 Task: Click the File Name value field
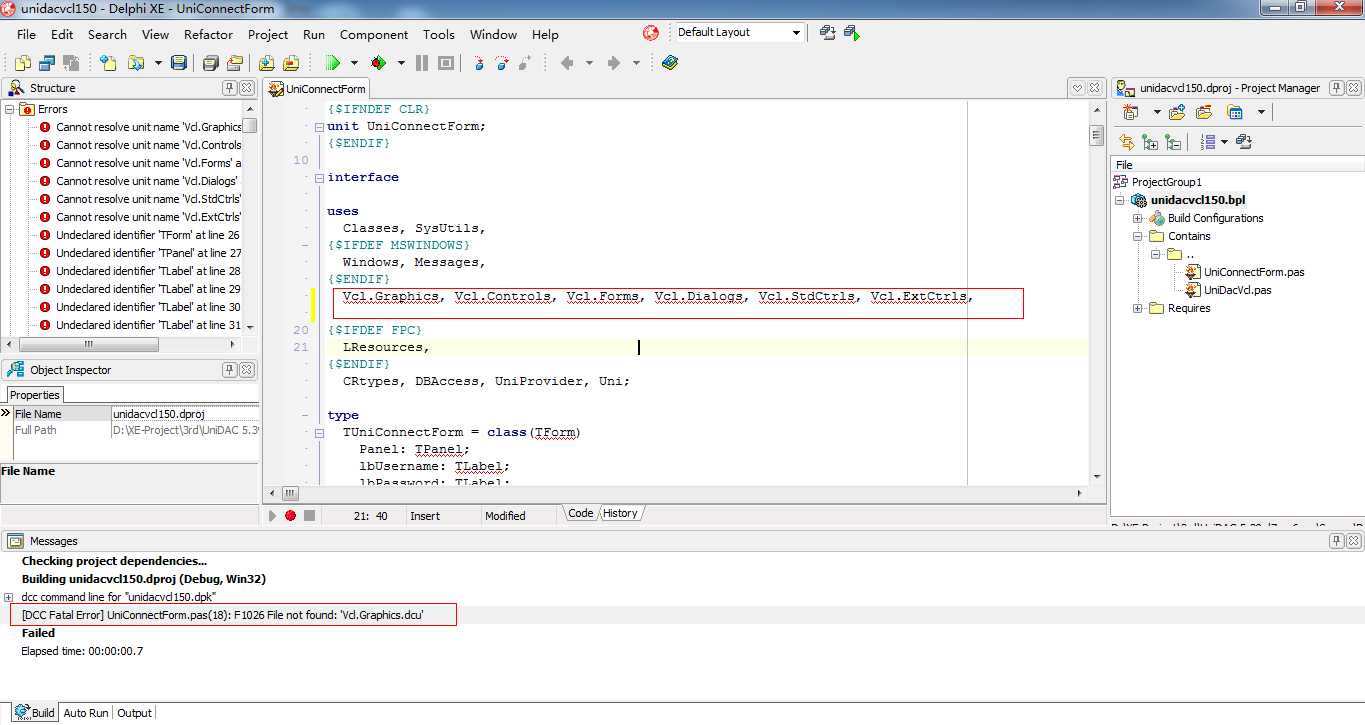click(x=185, y=414)
